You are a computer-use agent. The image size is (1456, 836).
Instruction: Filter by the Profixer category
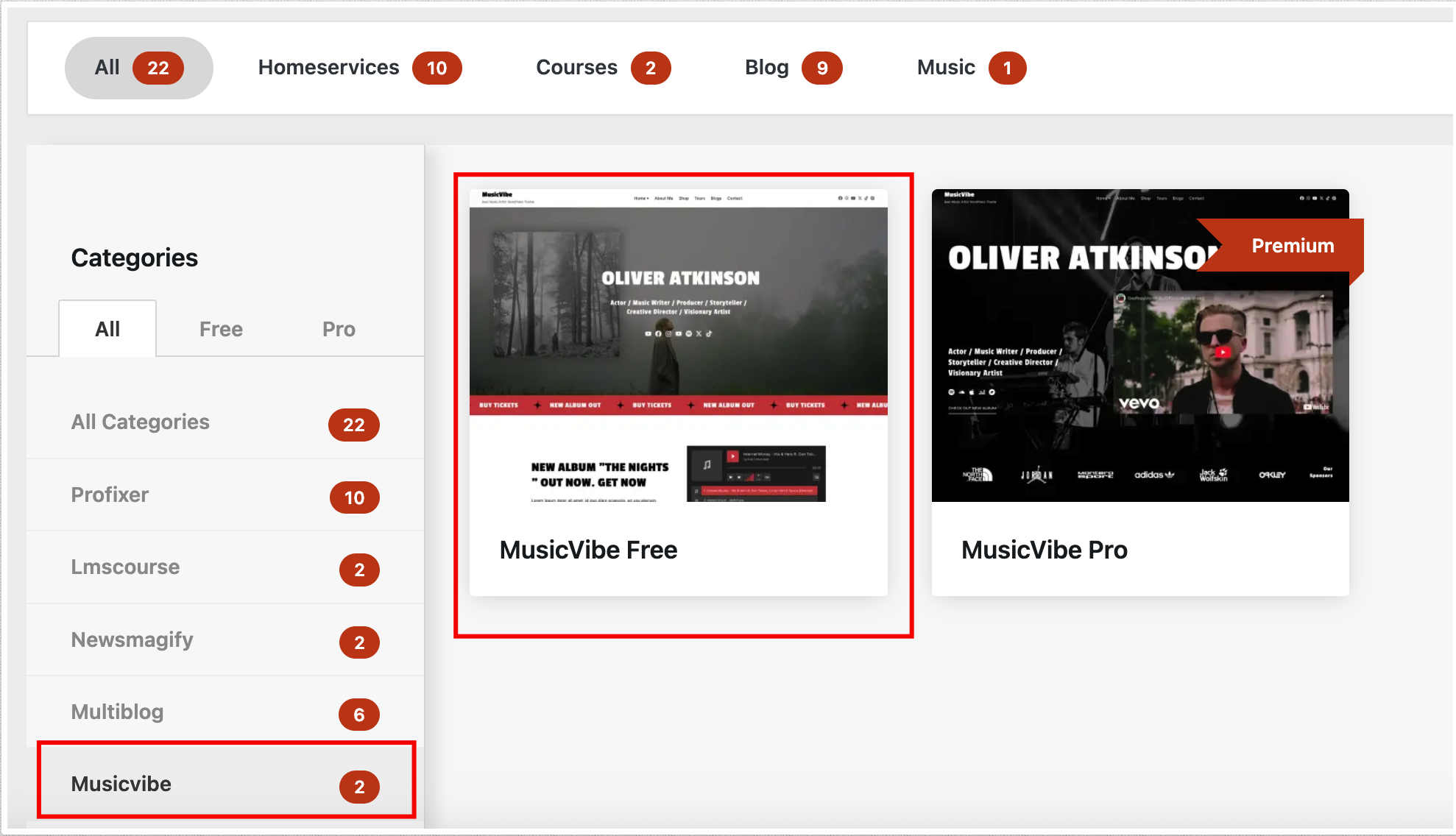tap(225, 495)
